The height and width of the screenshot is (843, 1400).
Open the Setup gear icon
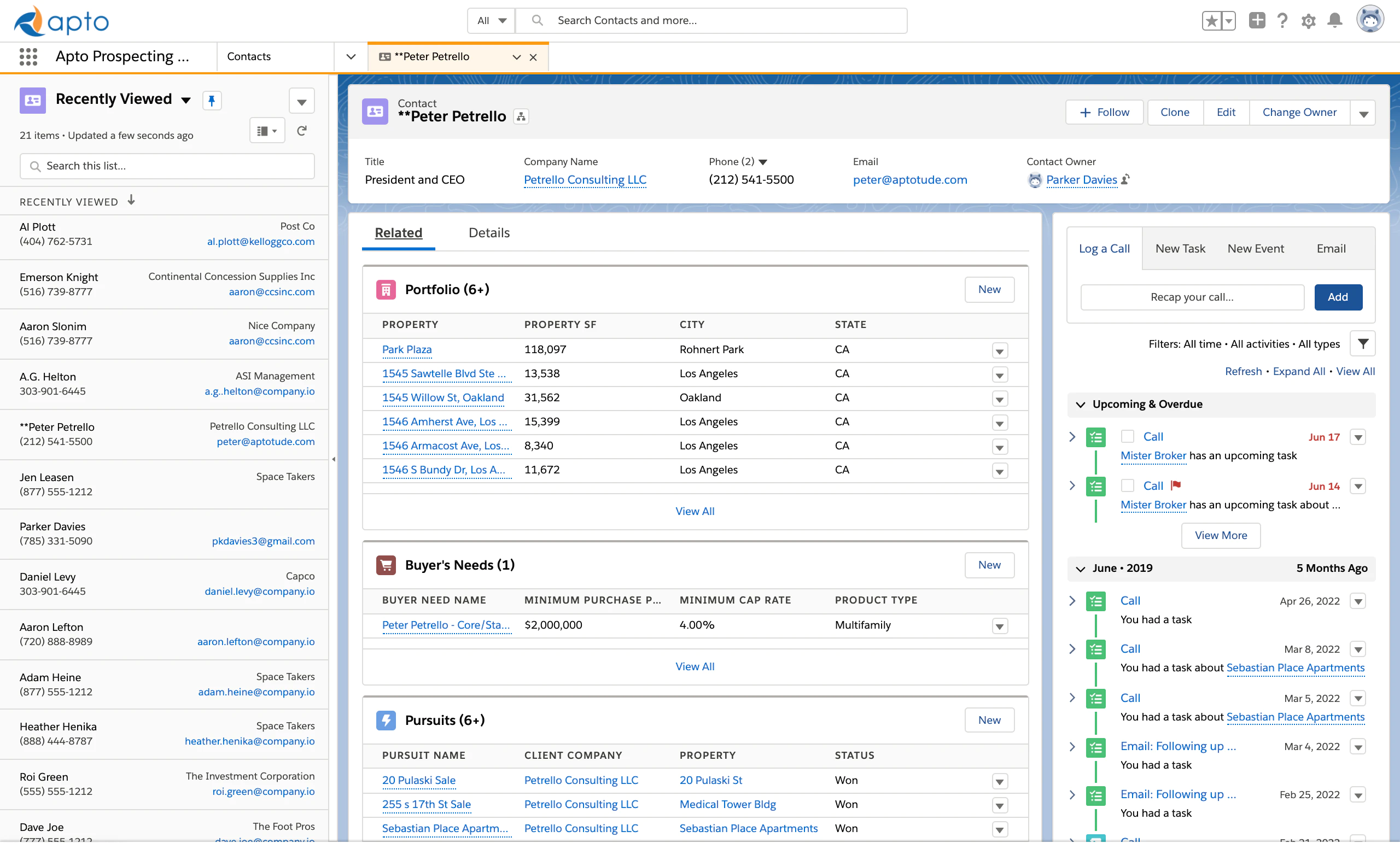click(x=1308, y=21)
